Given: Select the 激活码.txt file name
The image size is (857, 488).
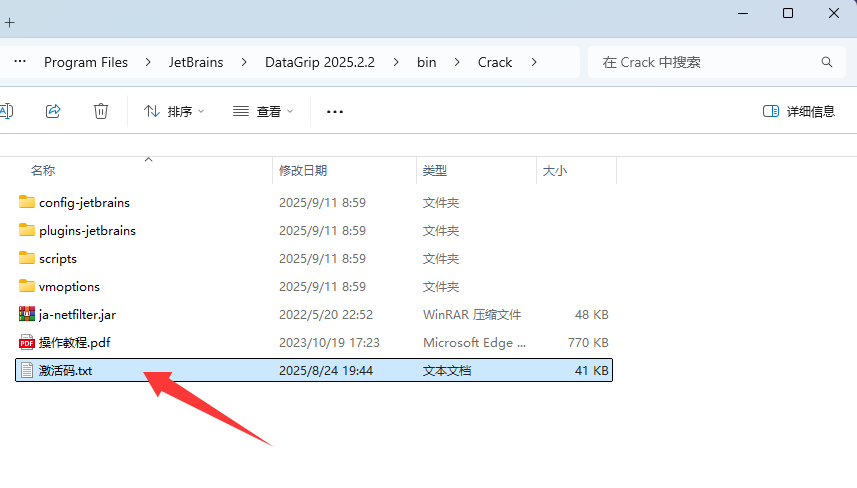Looking at the screenshot, I should point(65,371).
